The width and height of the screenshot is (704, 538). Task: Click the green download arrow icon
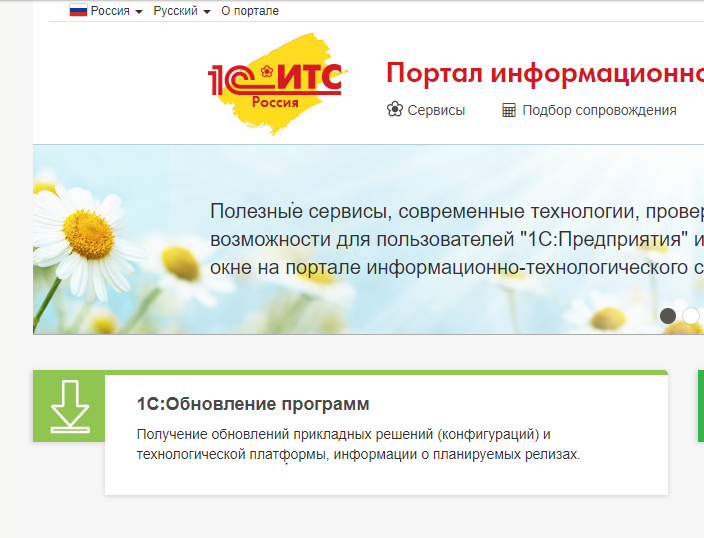click(70, 407)
